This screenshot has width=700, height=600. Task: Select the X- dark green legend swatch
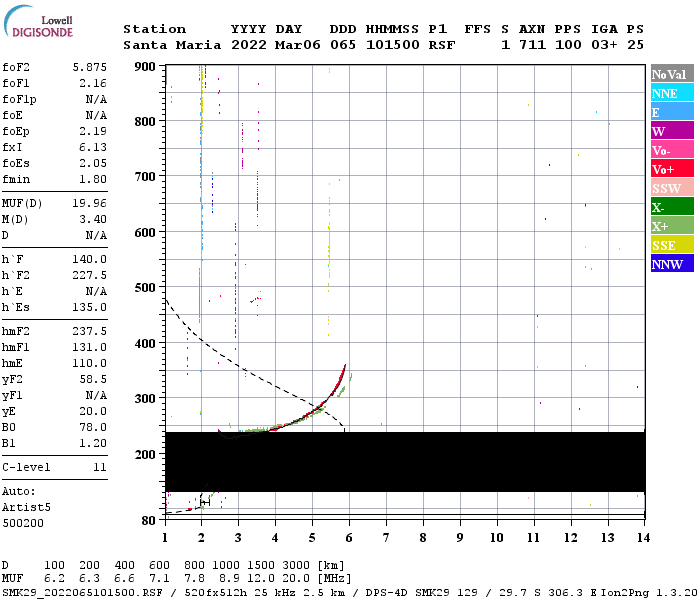click(x=672, y=207)
